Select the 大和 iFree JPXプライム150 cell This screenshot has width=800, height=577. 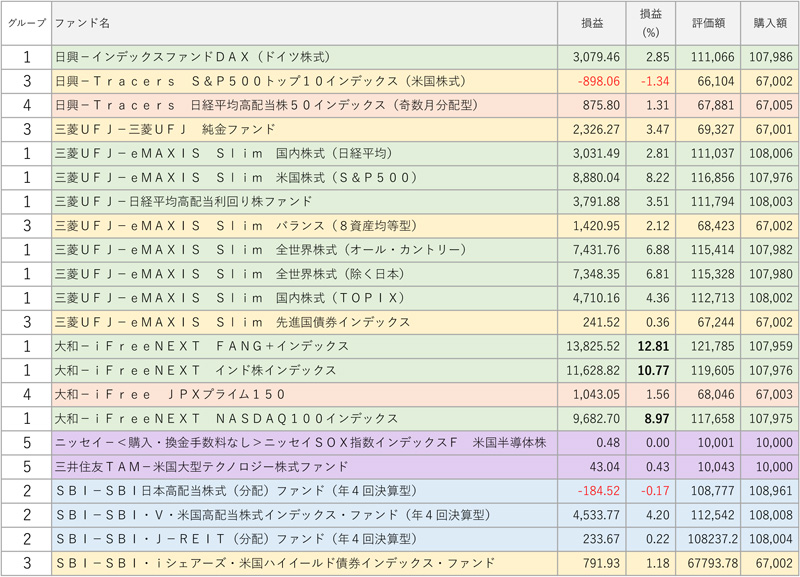coord(305,394)
